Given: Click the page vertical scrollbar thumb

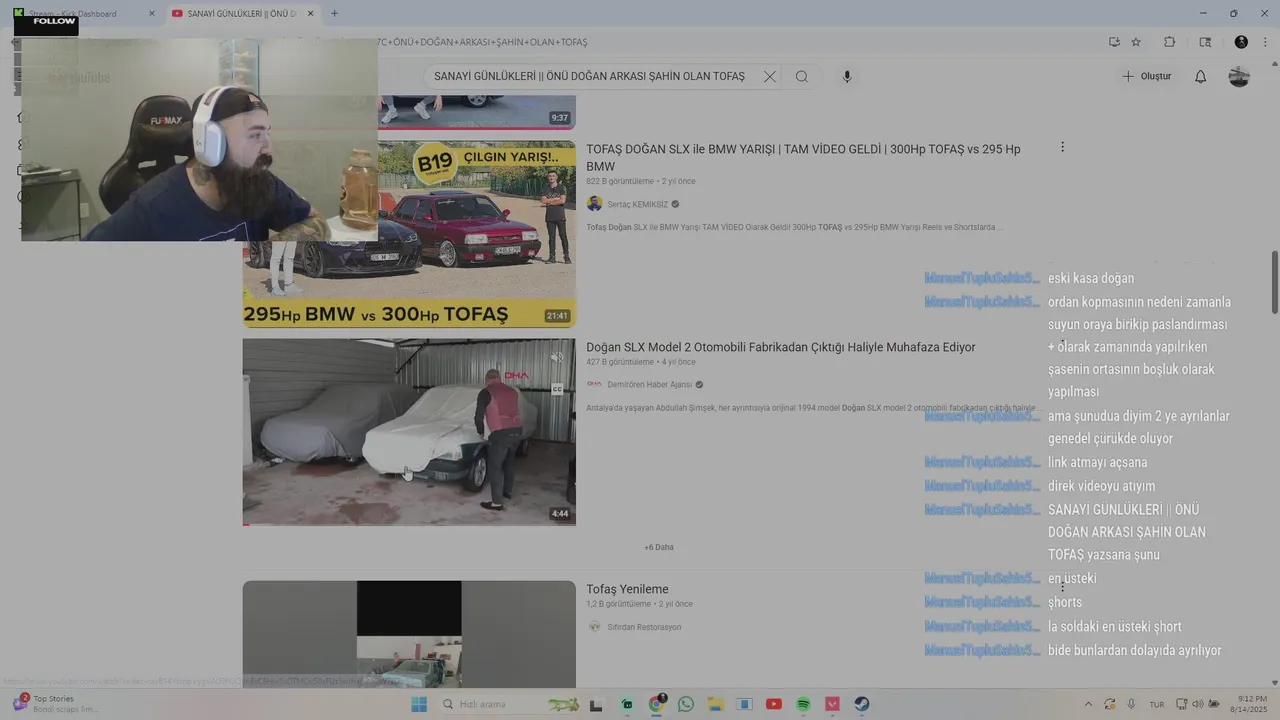Looking at the screenshot, I should click(x=1274, y=281).
